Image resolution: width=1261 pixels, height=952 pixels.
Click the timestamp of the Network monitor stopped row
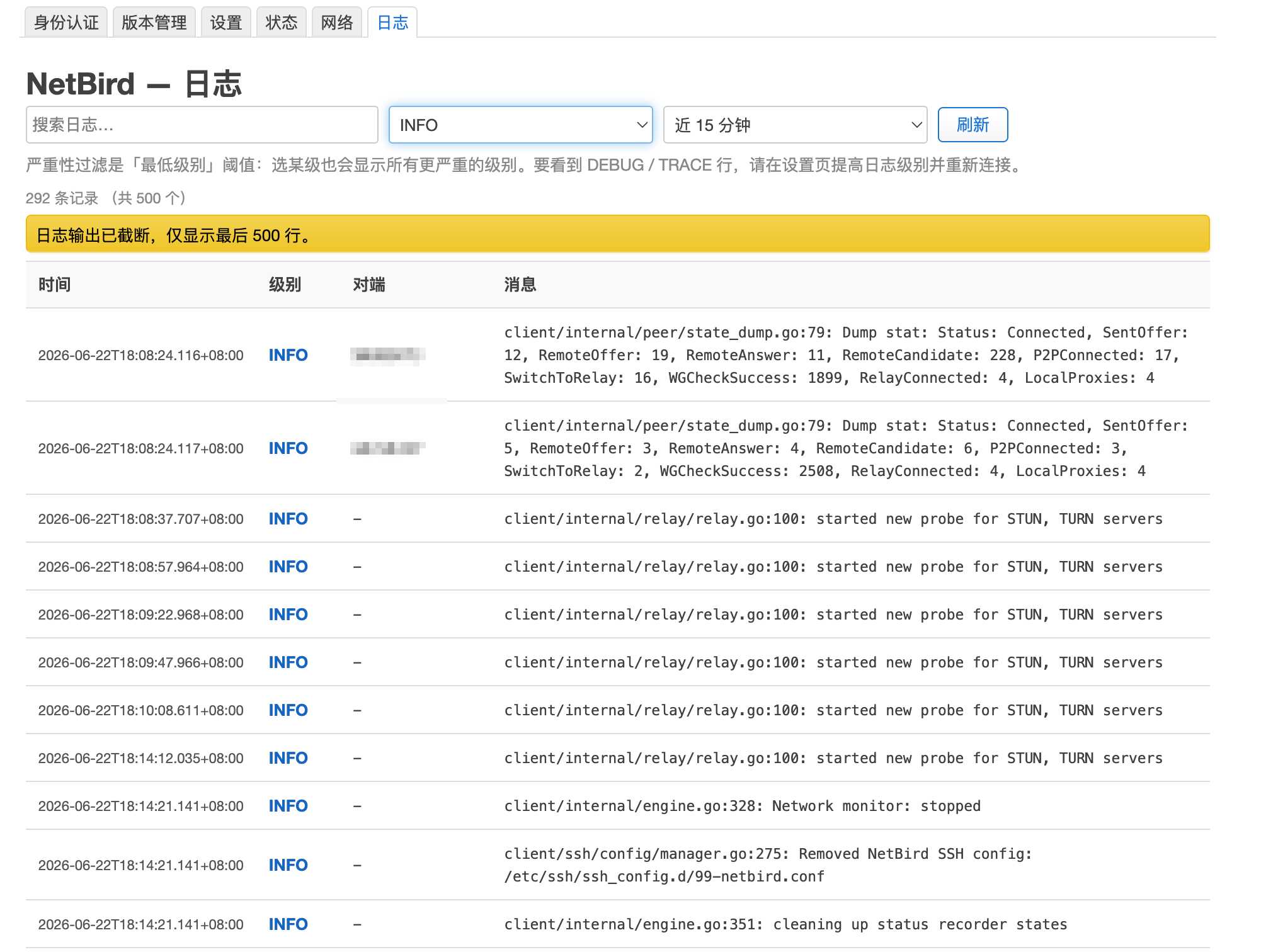pos(141,806)
